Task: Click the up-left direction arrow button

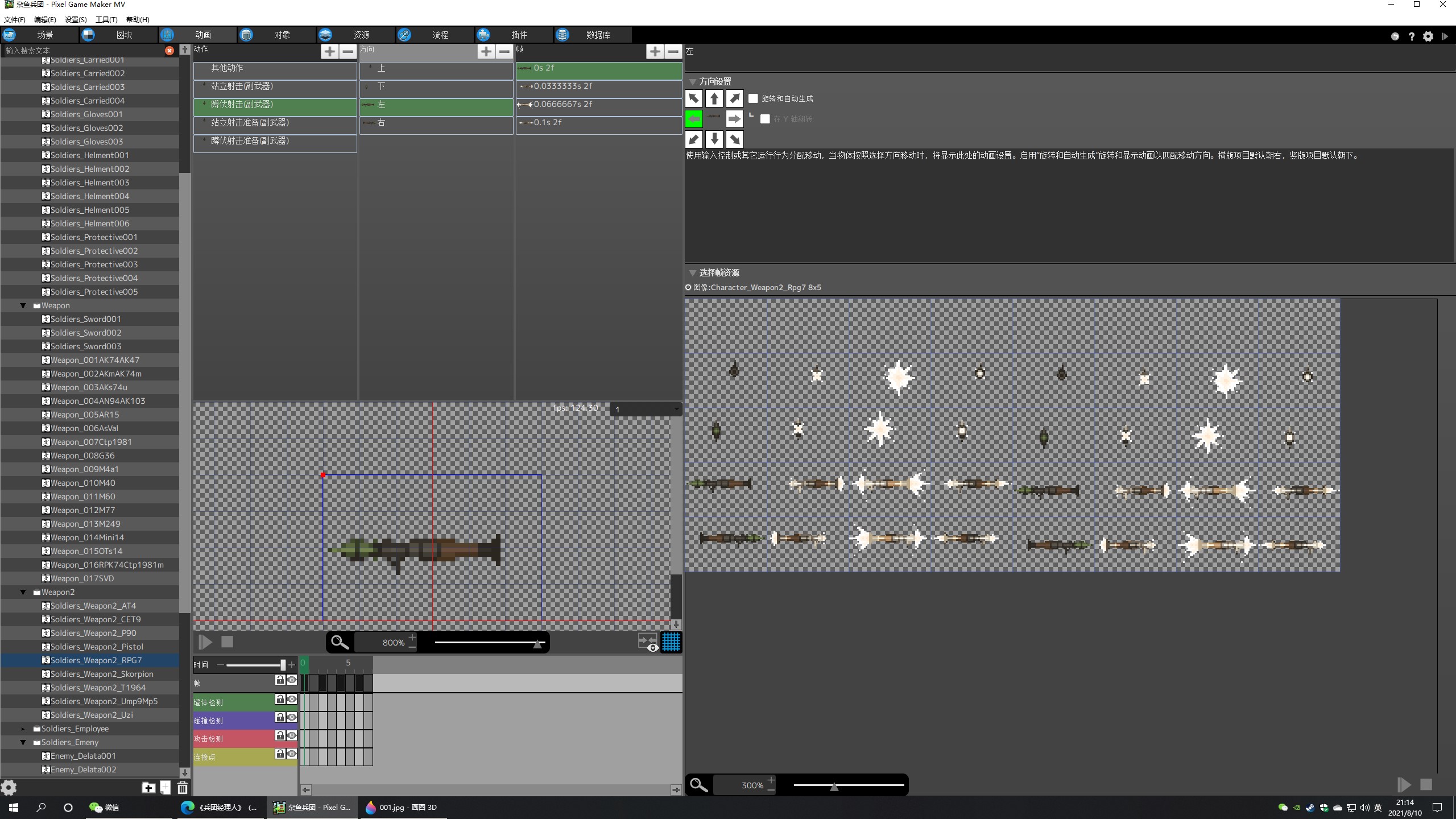Action: click(x=693, y=98)
